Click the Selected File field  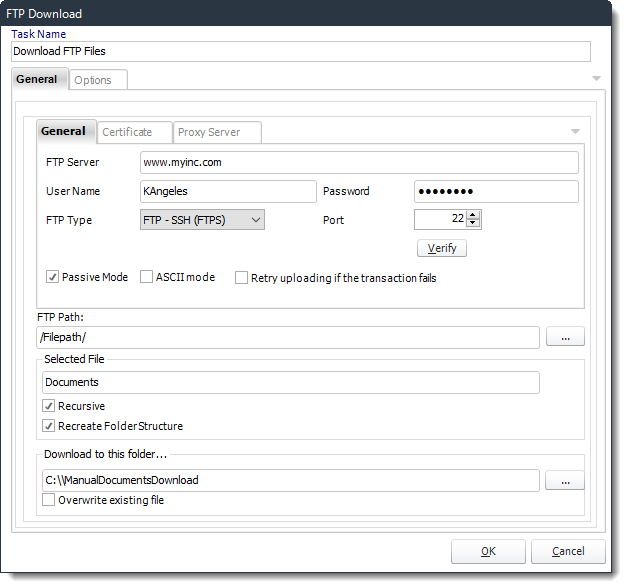pyautogui.click(x=291, y=382)
